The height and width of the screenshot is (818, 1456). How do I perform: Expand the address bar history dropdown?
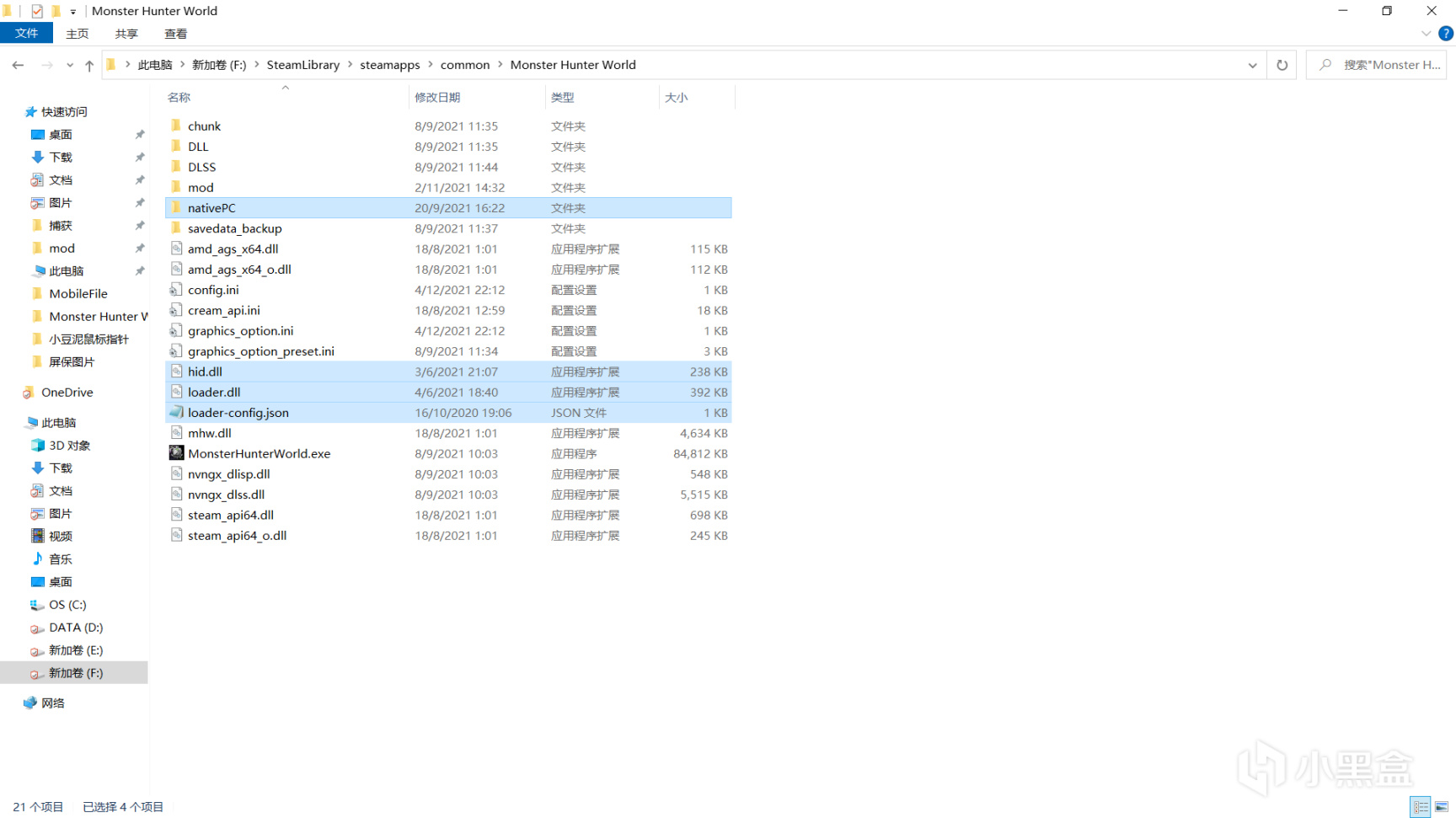1252,65
